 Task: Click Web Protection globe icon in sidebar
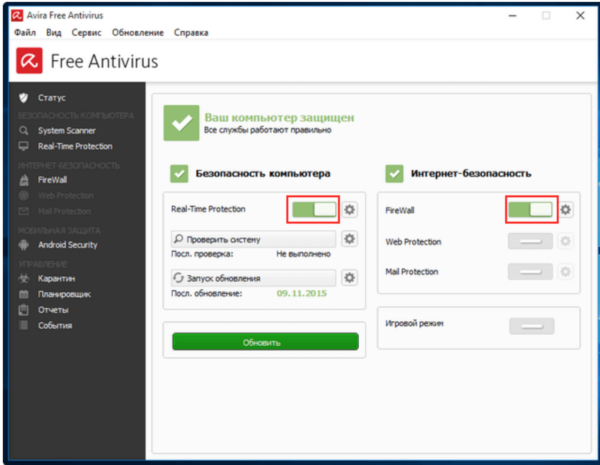pos(24,196)
